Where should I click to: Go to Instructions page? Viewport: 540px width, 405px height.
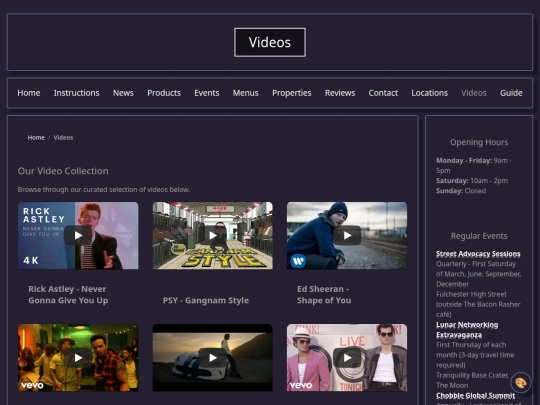point(76,93)
